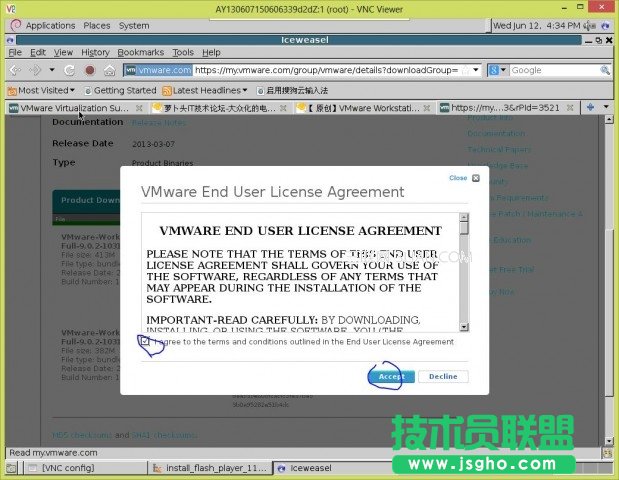Click the Release Notes documentation link
Screen dimensions: 619x480
point(159,123)
